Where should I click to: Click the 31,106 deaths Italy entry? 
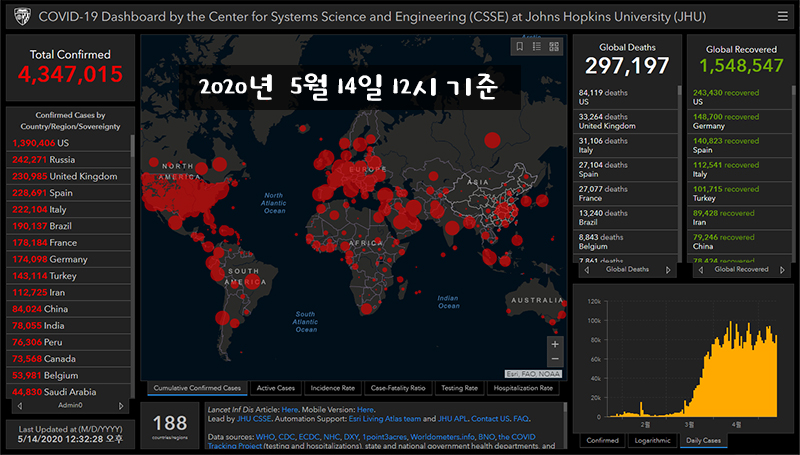click(626, 145)
